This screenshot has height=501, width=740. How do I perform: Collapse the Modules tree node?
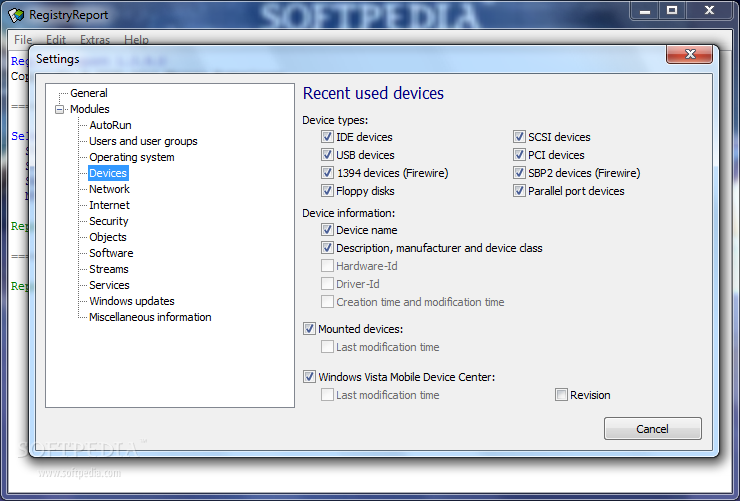(59, 109)
